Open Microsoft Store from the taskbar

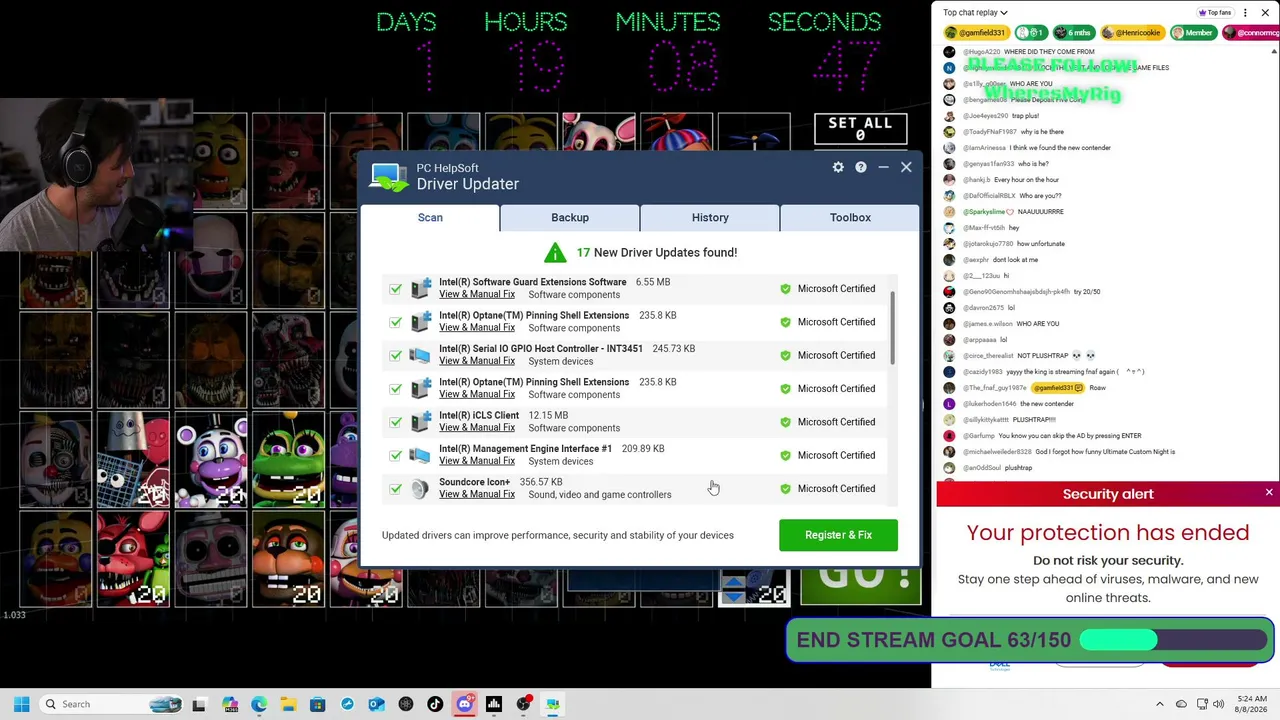pos(318,704)
